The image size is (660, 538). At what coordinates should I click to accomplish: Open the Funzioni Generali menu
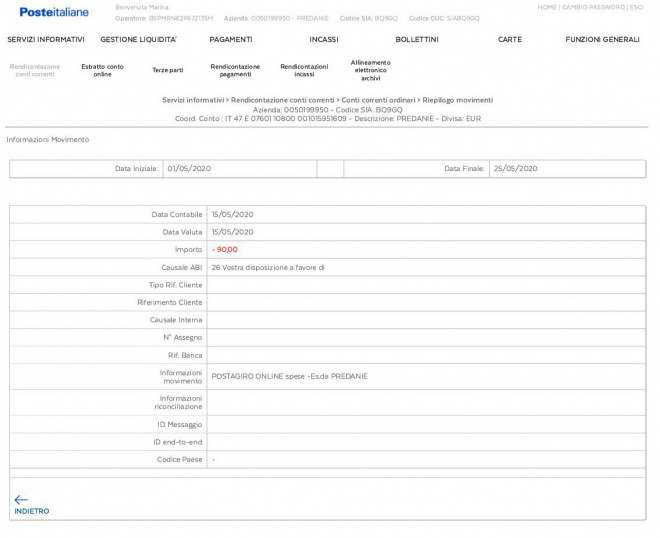[x=602, y=39]
